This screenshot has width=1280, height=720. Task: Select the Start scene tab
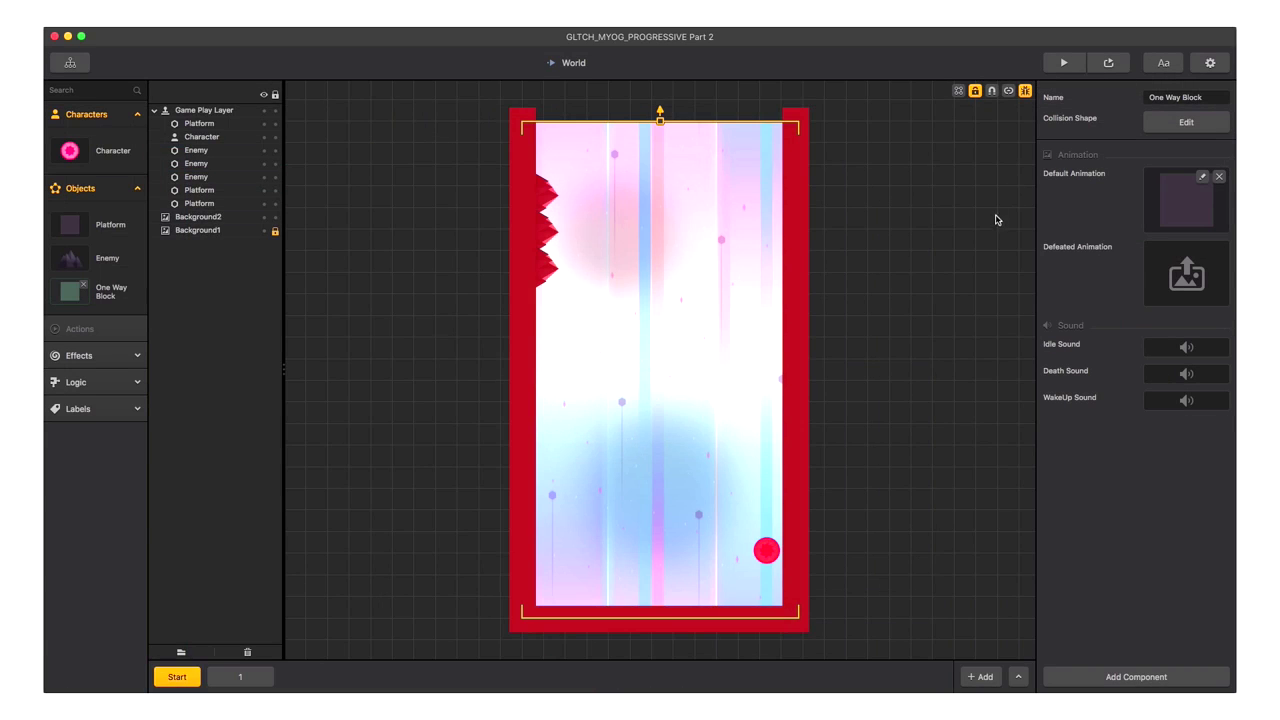(x=177, y=677)
